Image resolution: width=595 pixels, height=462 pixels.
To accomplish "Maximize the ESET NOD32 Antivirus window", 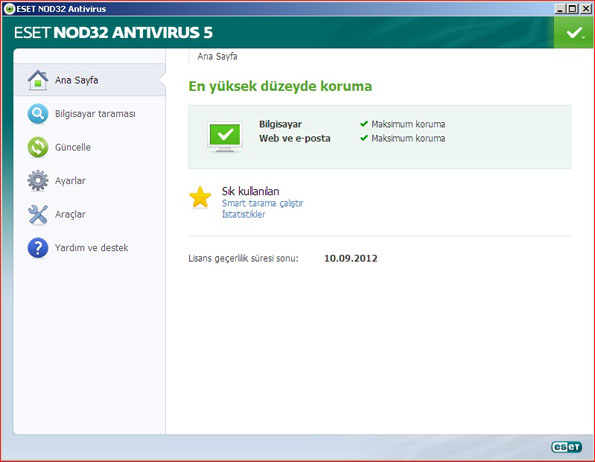I will [573, 9].
